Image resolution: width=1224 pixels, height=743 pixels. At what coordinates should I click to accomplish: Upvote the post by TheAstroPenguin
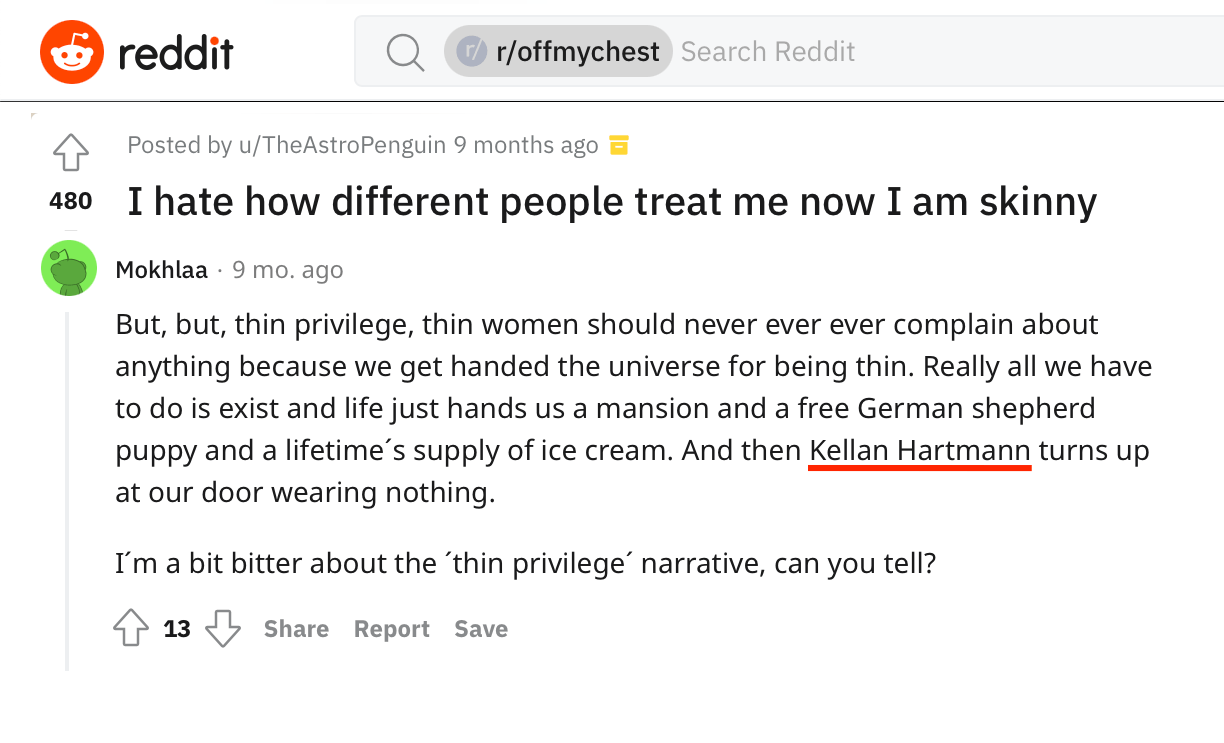(x=70, y=153)
